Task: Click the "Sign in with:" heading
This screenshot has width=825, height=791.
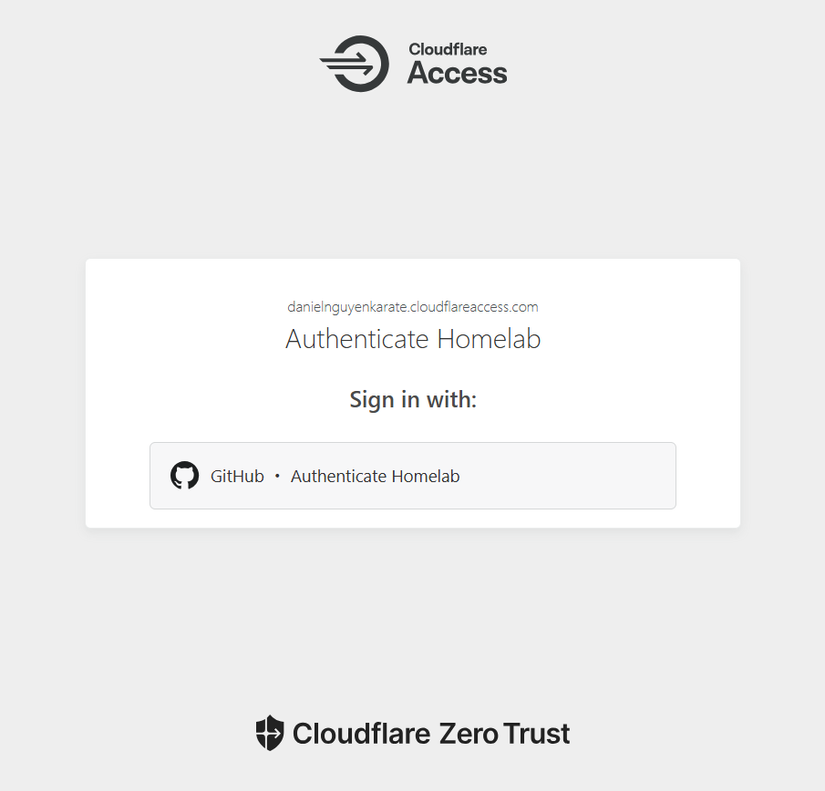Action: pyautogui.click(x=412, y=400)
